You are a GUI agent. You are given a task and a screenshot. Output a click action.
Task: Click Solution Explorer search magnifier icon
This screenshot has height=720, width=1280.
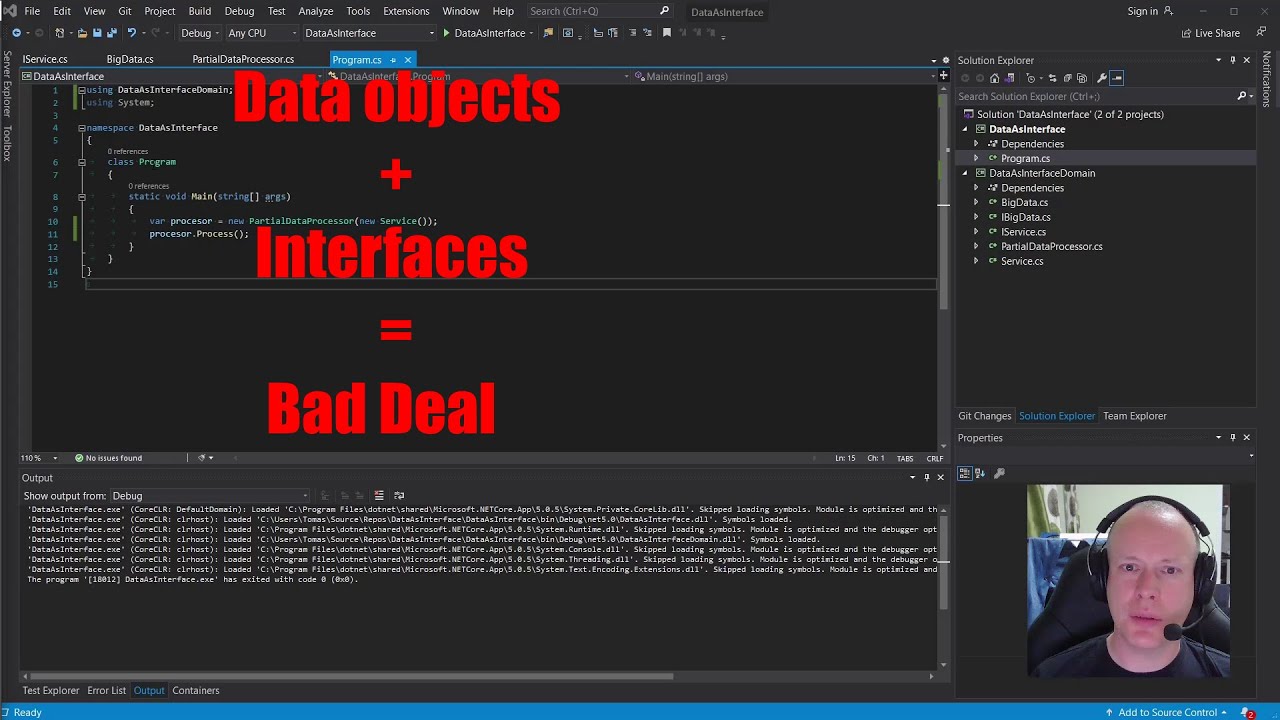(1242, 96)
